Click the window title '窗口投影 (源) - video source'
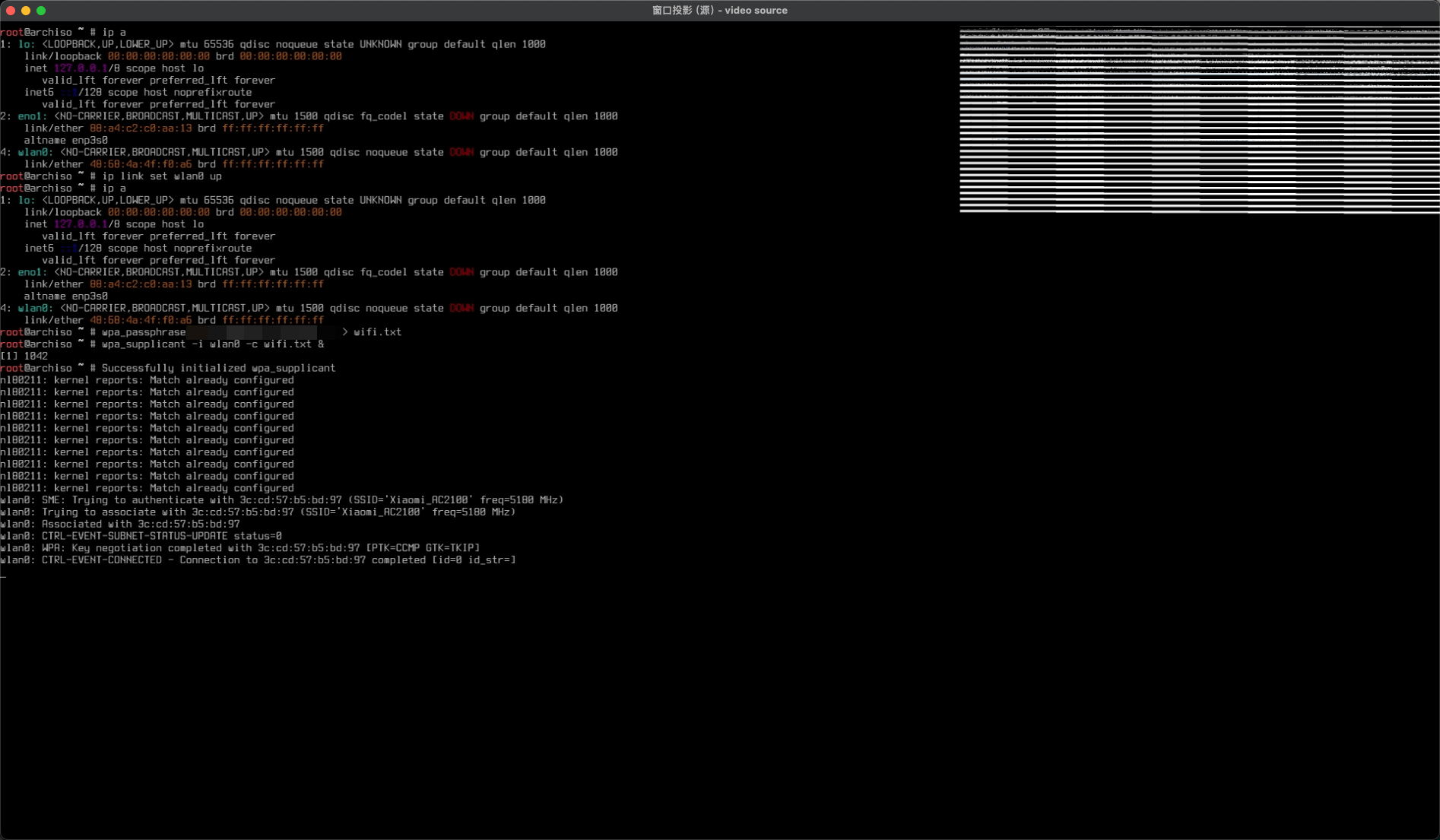 click(719, 11)
